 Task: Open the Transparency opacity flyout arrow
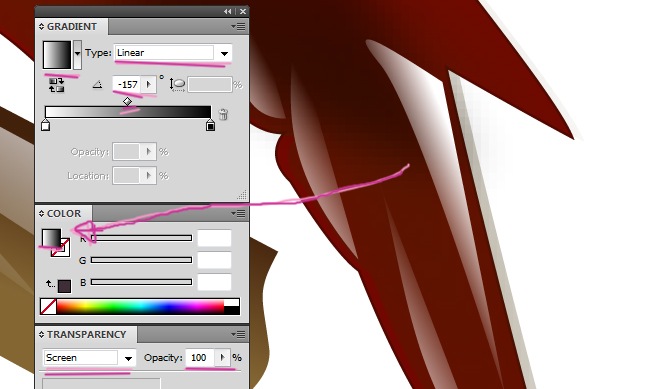pos(222,357)
